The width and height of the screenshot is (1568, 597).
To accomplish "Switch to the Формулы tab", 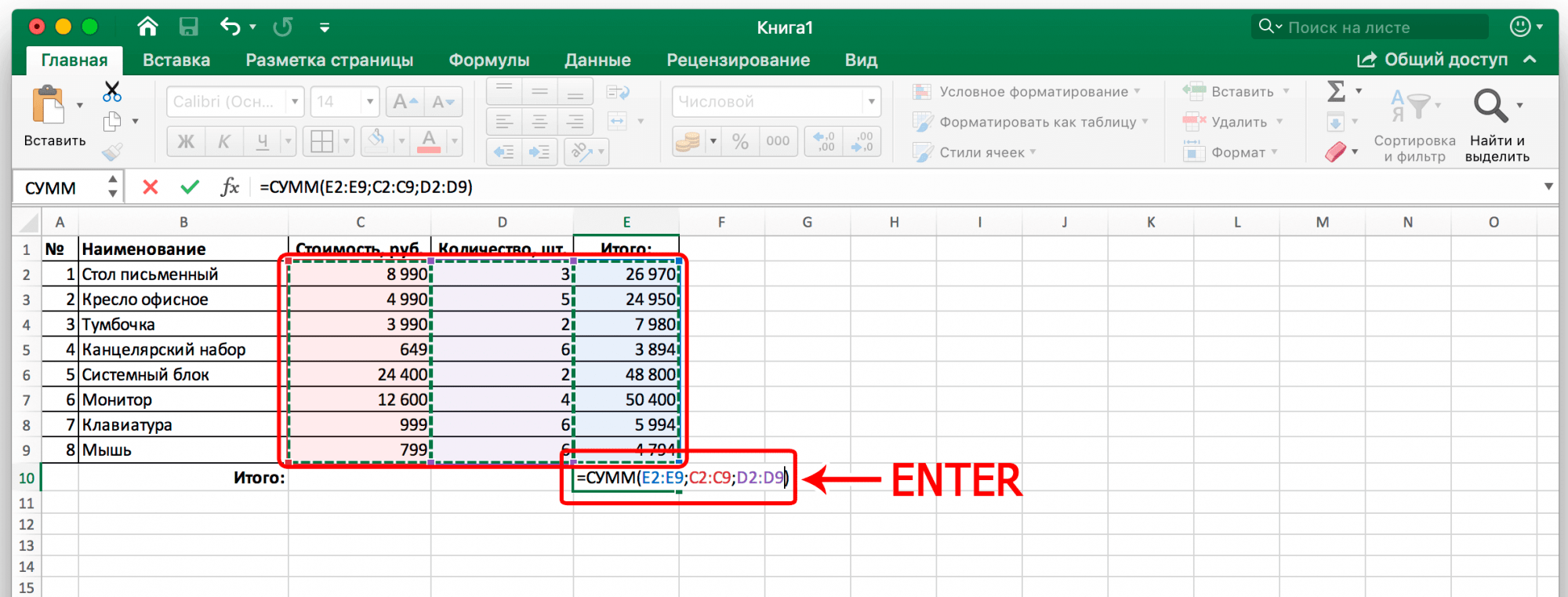I will click(x=489, y=60).
